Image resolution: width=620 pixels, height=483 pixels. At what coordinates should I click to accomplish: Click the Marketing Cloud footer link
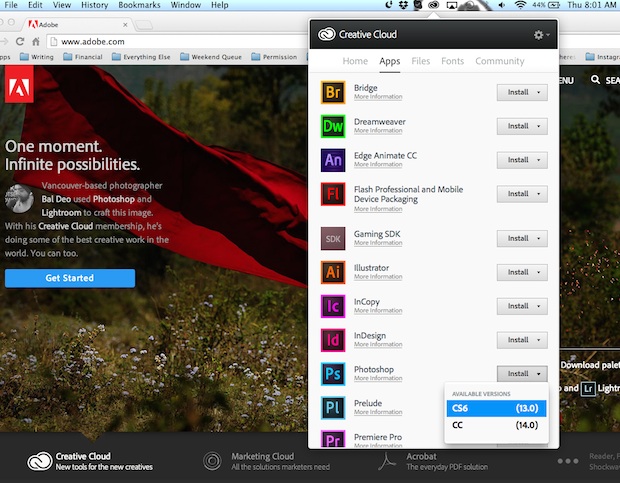click(x=263, y=456)
